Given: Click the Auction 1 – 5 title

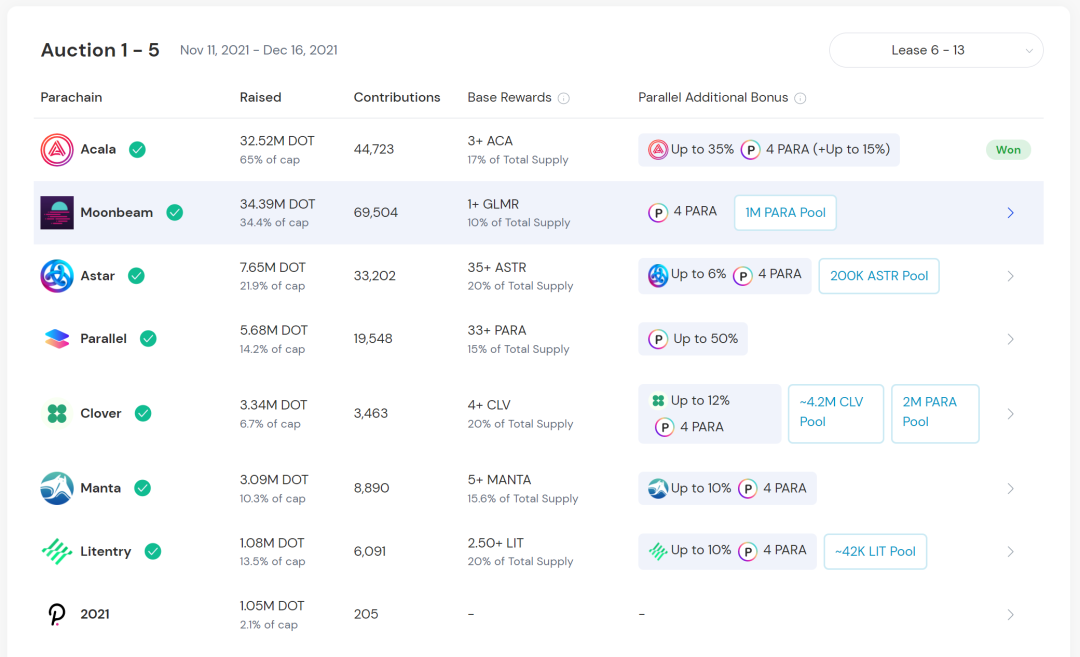Looking at the screenshot, I should (100, 50).
